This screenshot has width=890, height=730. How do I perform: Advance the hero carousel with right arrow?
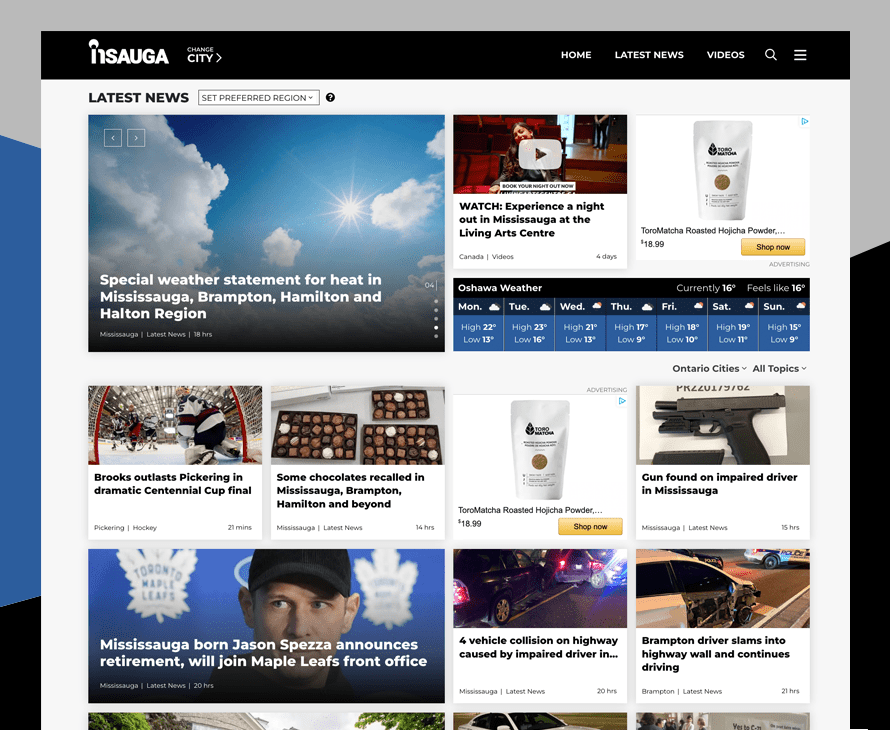[136, 138]
